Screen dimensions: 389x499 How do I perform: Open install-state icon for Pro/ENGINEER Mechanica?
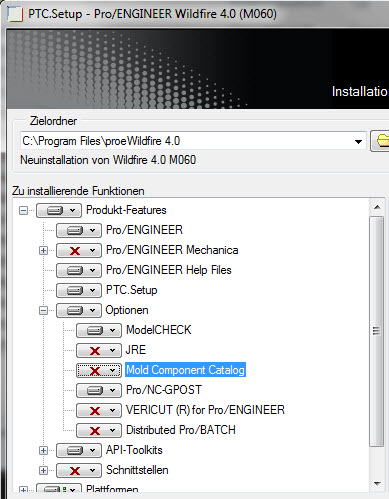coord(79,250)
